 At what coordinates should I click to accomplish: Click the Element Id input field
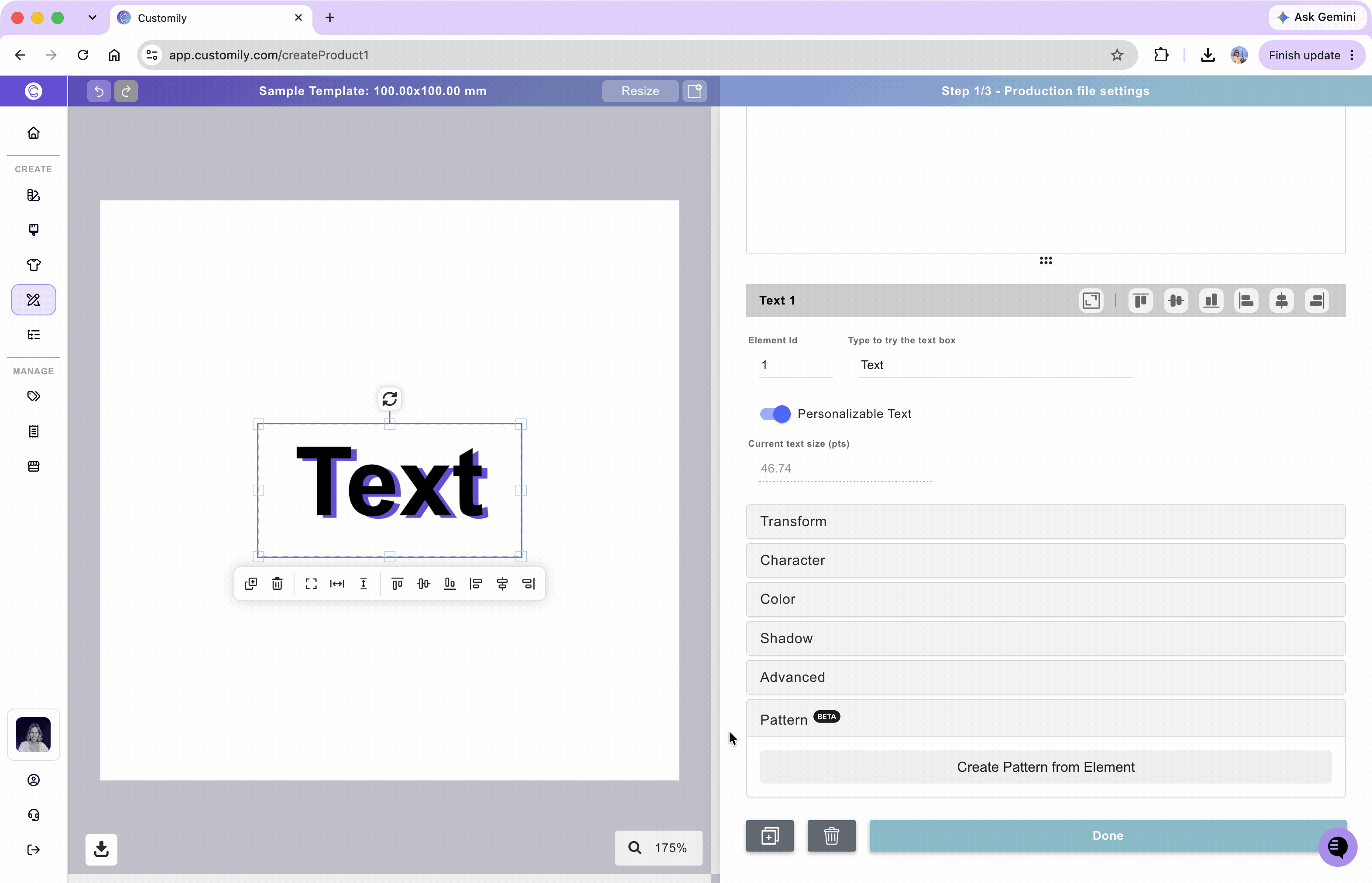pyautogui.click(x=796, y=365)
